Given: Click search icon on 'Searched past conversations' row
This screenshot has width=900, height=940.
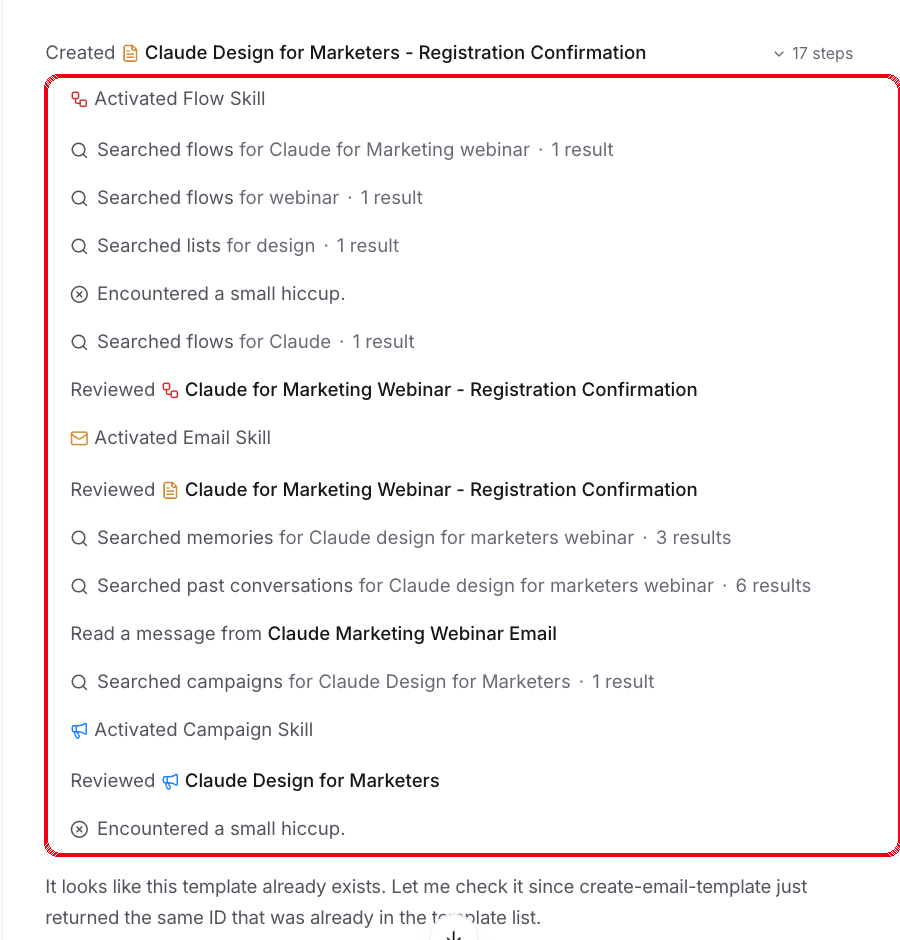Looking at the screenshot, I should pos(79,586).
